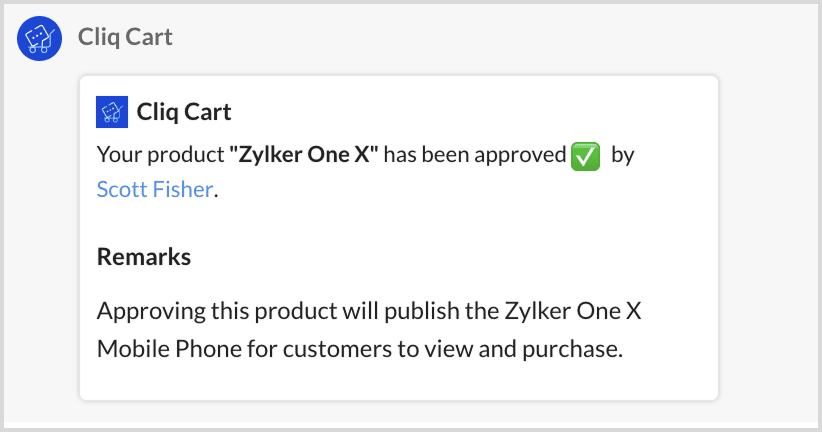Click the circular Cliq Cart bot avatar
Screen dimensions: 822x432
pyautogui.click(x=39, y=39)
